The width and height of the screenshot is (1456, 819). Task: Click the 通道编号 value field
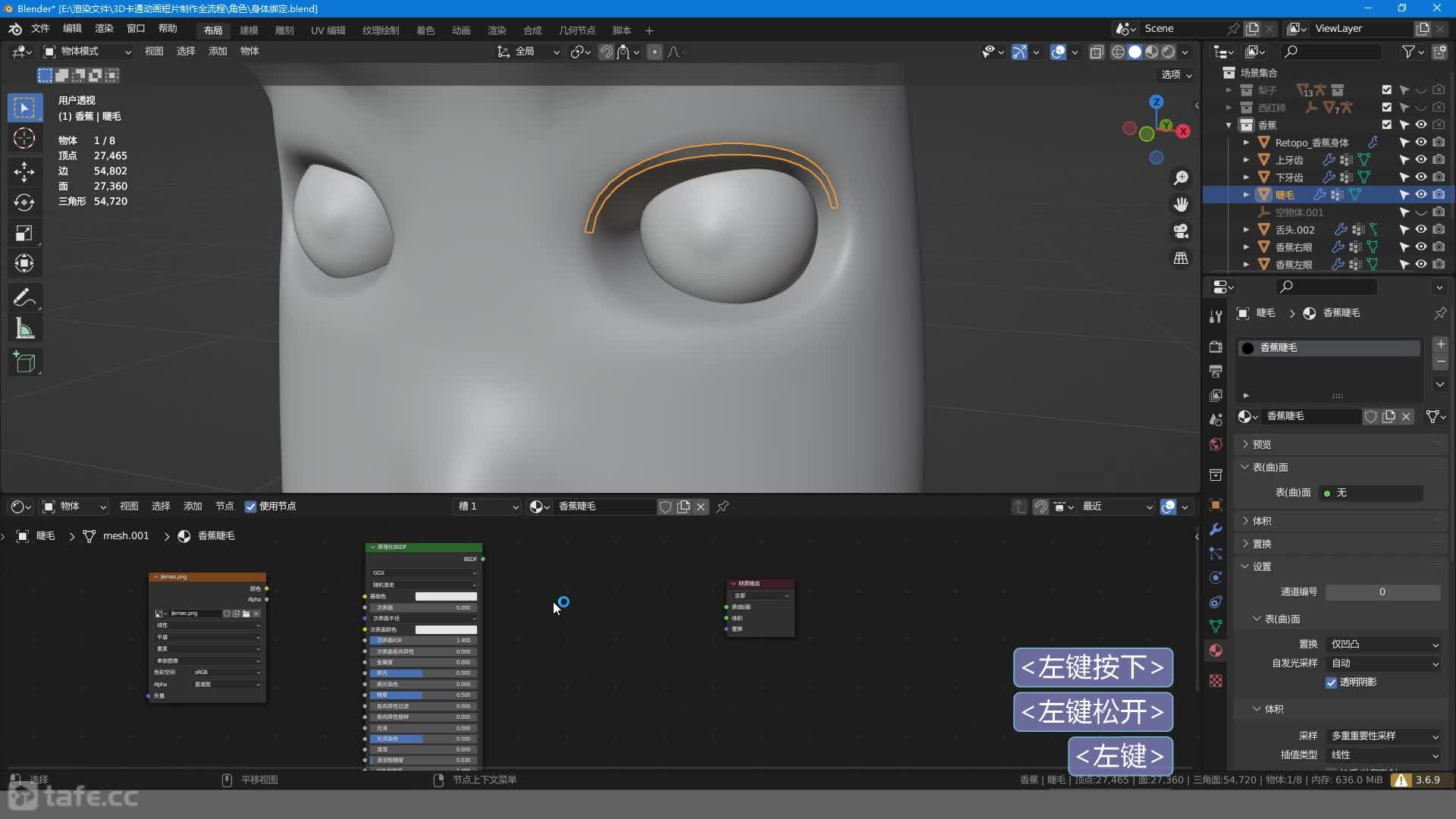pos(1382,592)
